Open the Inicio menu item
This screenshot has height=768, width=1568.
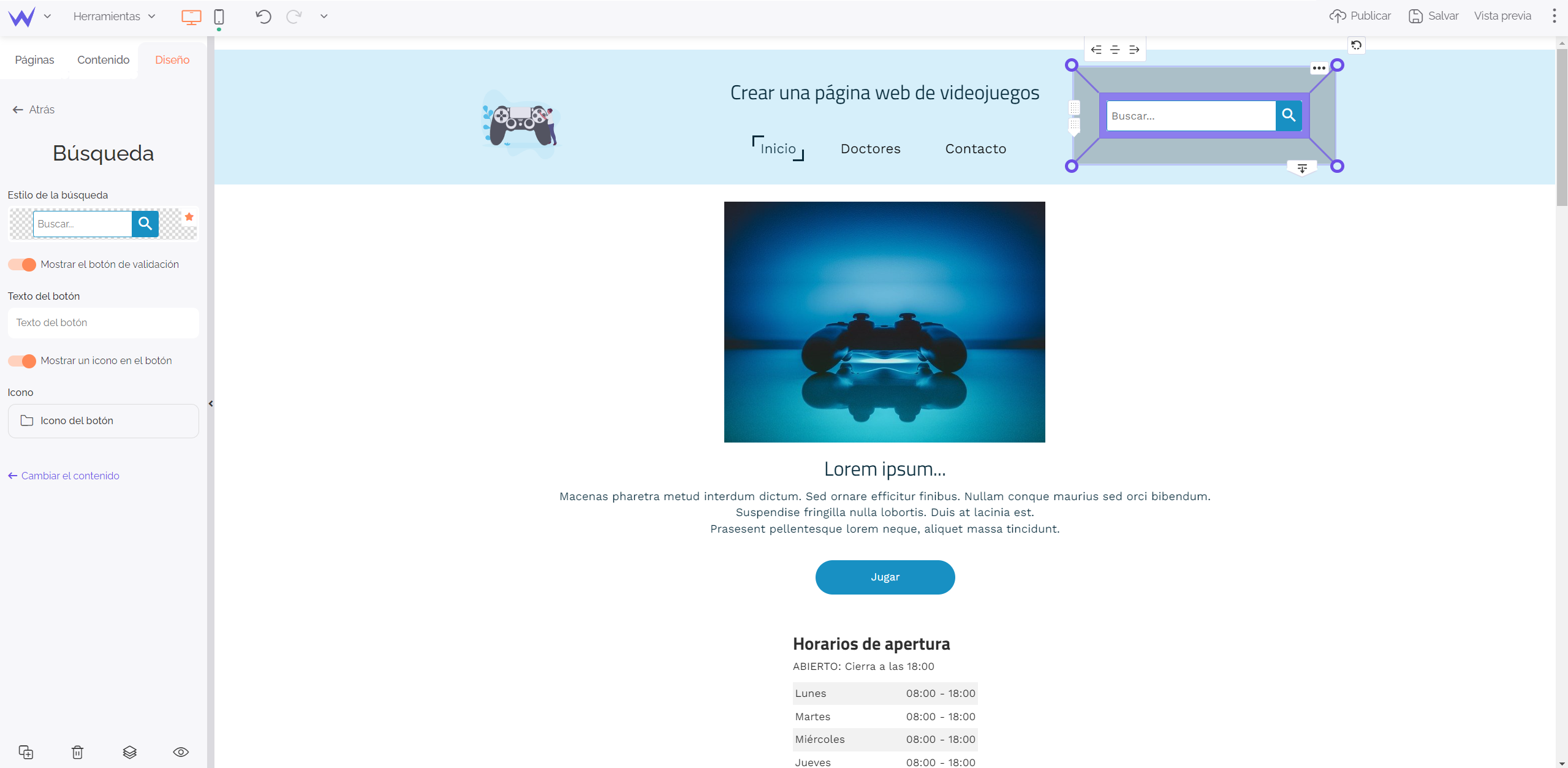[778, 148]
